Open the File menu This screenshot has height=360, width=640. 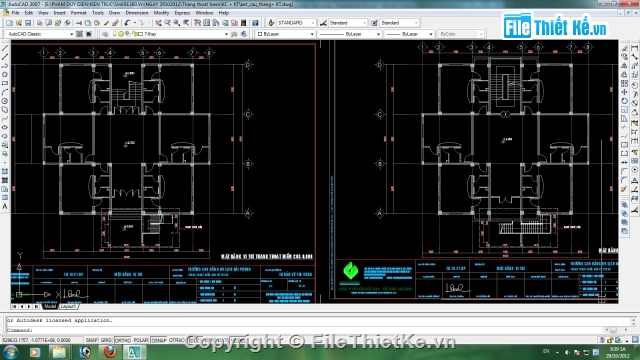(x=16, y=13)
